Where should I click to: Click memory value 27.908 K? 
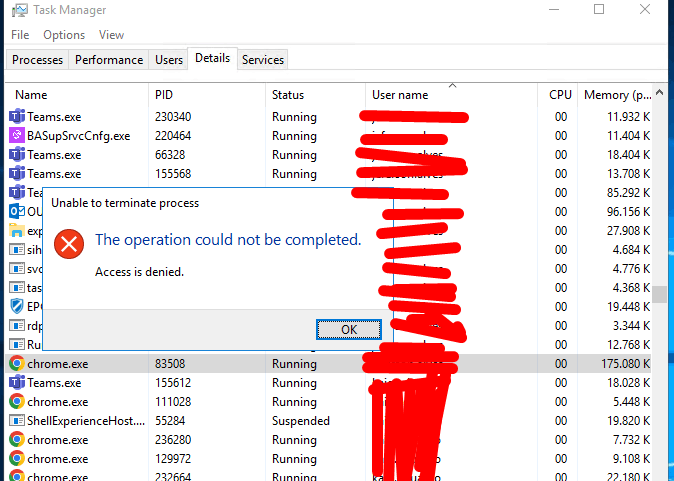(628, 231)
